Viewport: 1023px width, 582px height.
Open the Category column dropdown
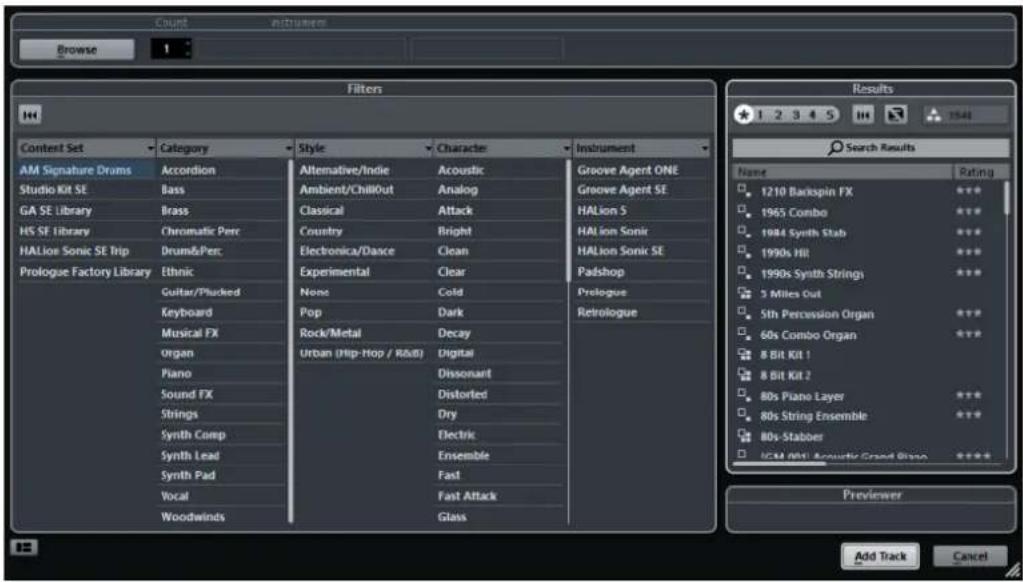[x=289, y=149]
